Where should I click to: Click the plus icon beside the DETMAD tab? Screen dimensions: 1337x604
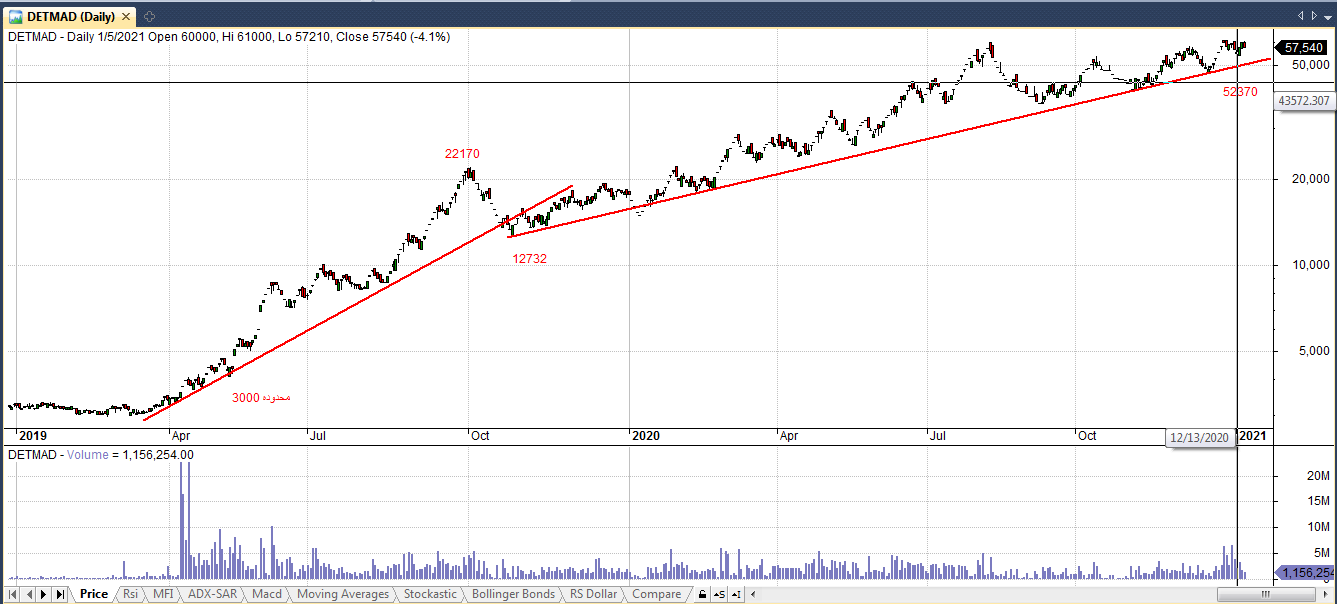[x=150, y=16]
